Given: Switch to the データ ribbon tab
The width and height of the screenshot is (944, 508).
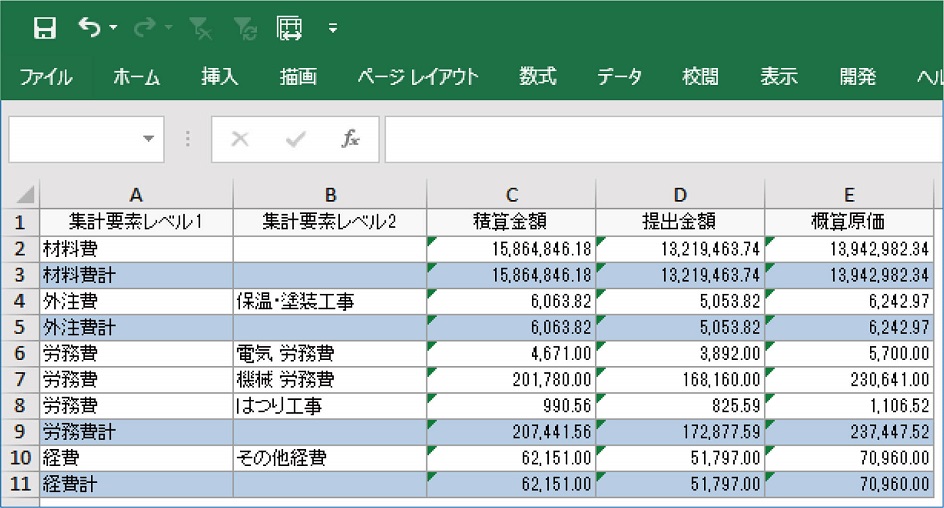Looking at the screenshot, I should pos(619,77).
